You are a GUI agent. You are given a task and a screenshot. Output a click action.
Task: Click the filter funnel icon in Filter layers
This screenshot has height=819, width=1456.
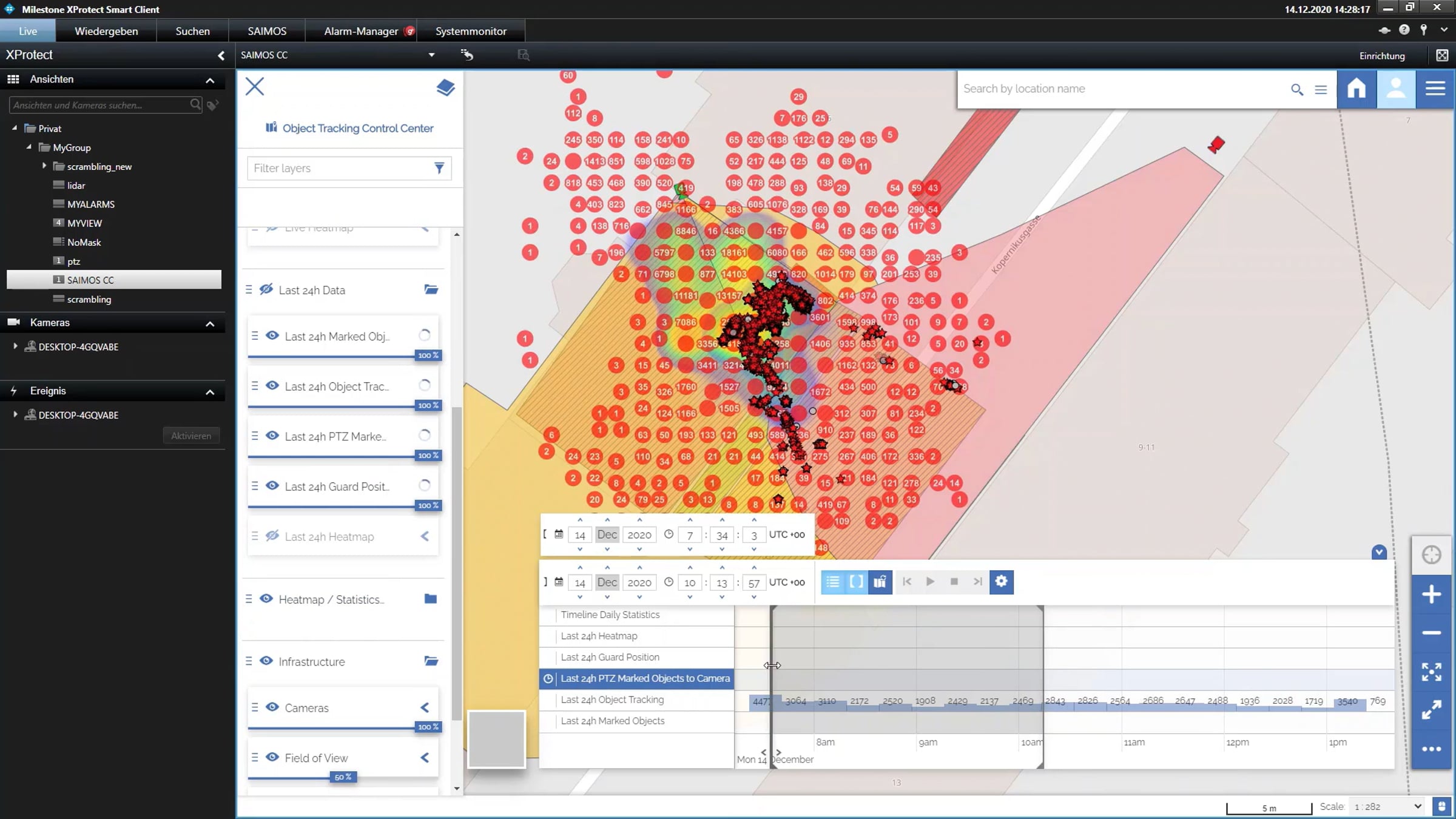click(439, 168)
